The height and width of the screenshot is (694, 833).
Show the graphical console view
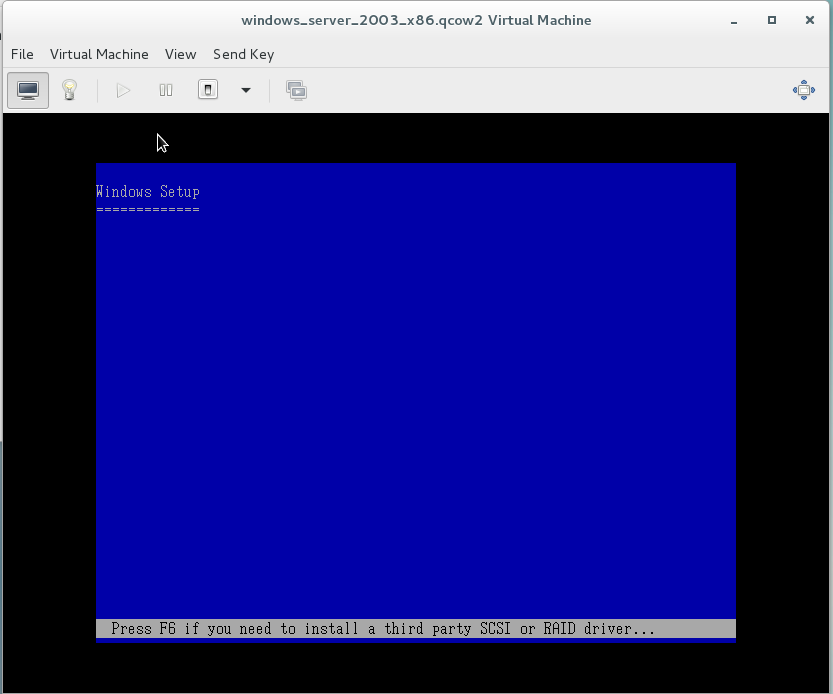coord(28,90)
